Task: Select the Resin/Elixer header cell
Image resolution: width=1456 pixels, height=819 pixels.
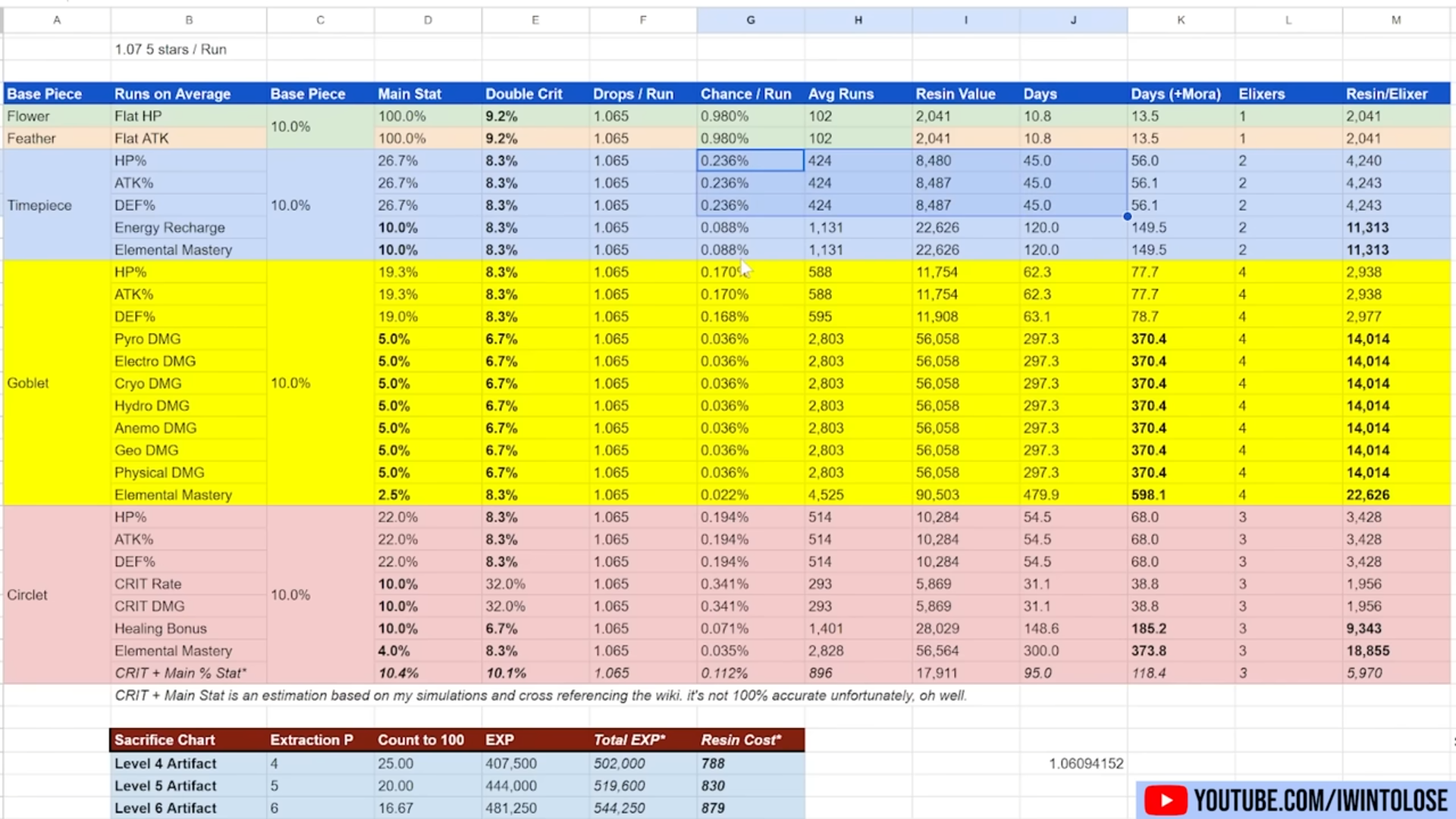Action: point(1386,94)
